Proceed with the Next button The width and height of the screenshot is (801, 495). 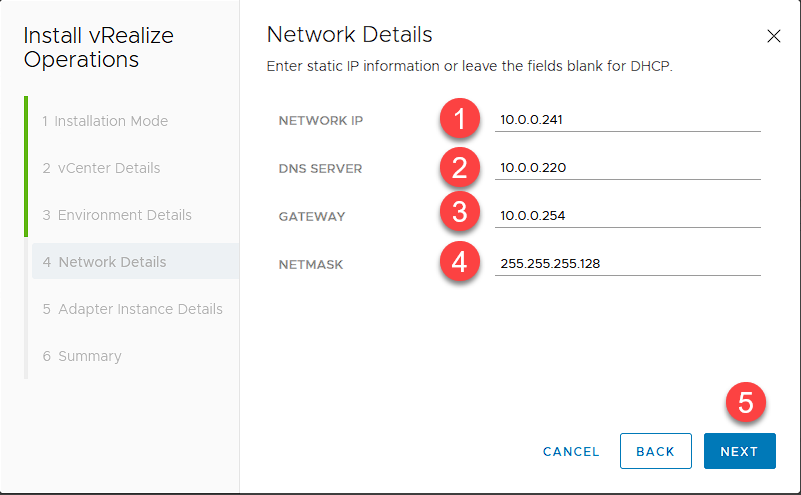coord(739,451)
